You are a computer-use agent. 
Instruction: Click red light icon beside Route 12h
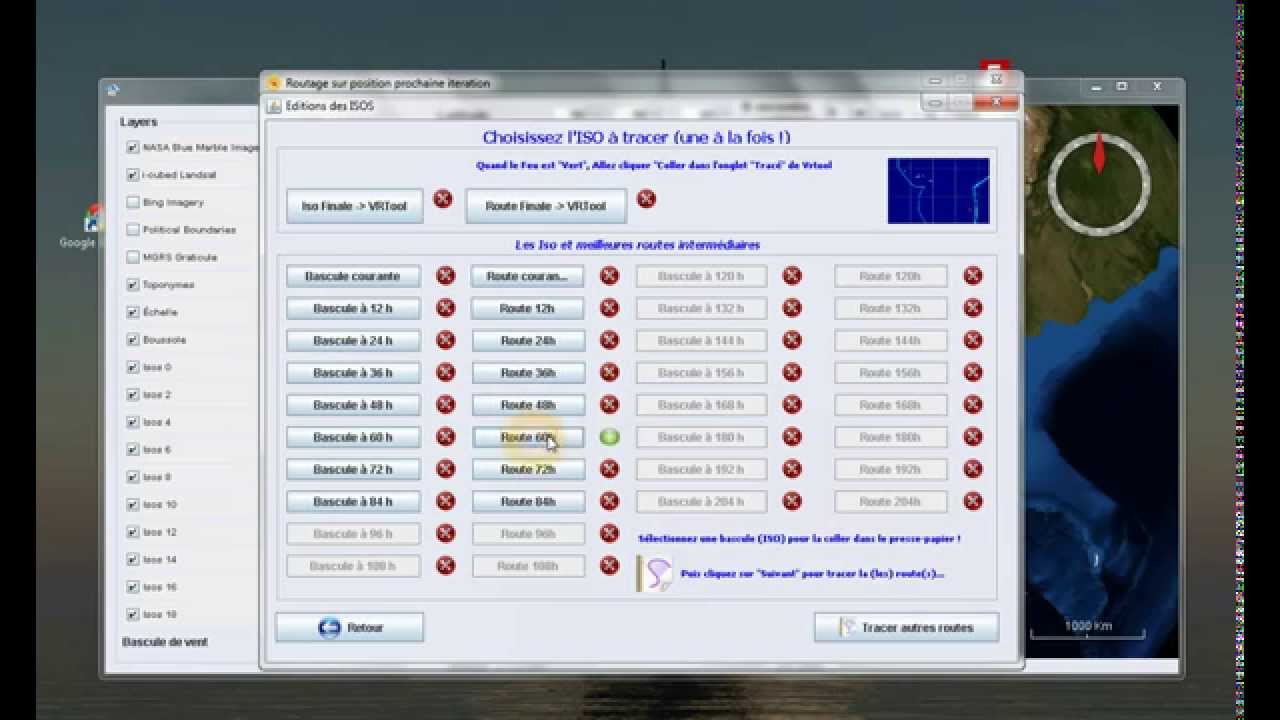[609, 308]
